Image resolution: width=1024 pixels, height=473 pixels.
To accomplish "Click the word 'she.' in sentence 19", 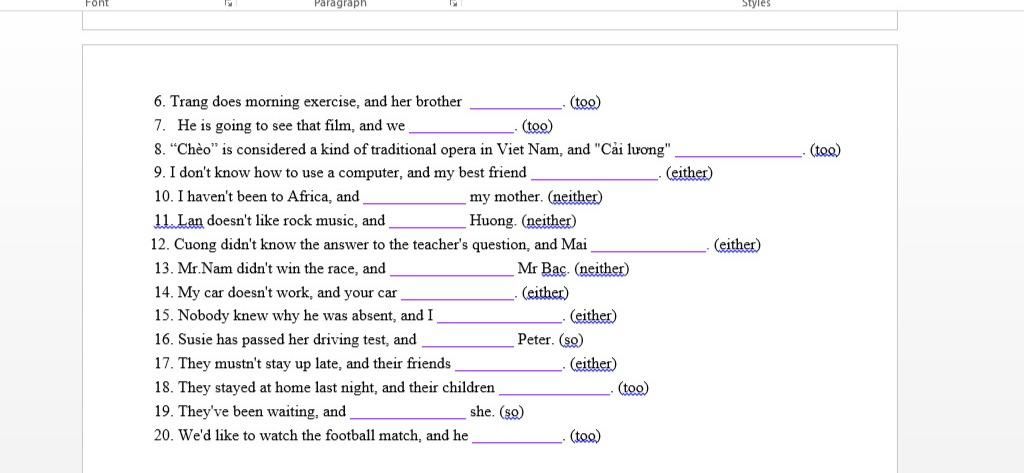I will point(483,412).
